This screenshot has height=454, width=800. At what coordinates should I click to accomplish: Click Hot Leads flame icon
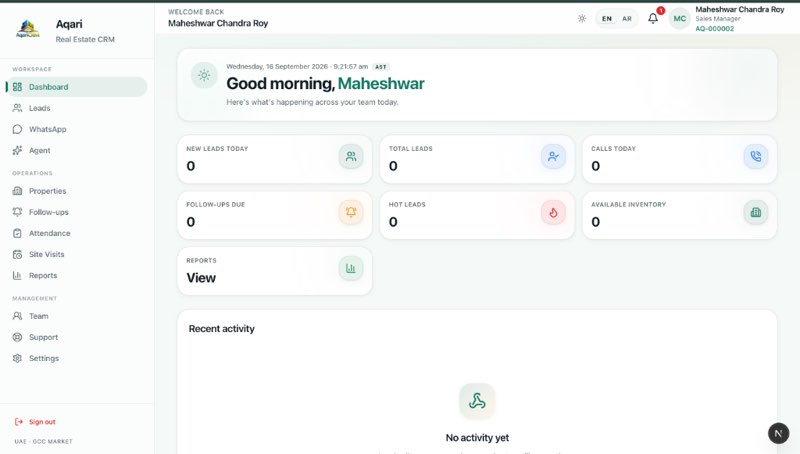[553, 212]
